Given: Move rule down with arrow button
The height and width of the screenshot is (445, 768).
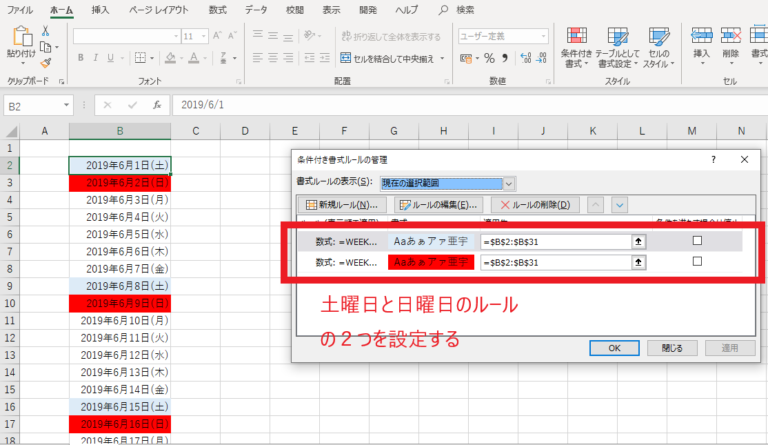Looking at the screenshot, I should click(620, 205).
